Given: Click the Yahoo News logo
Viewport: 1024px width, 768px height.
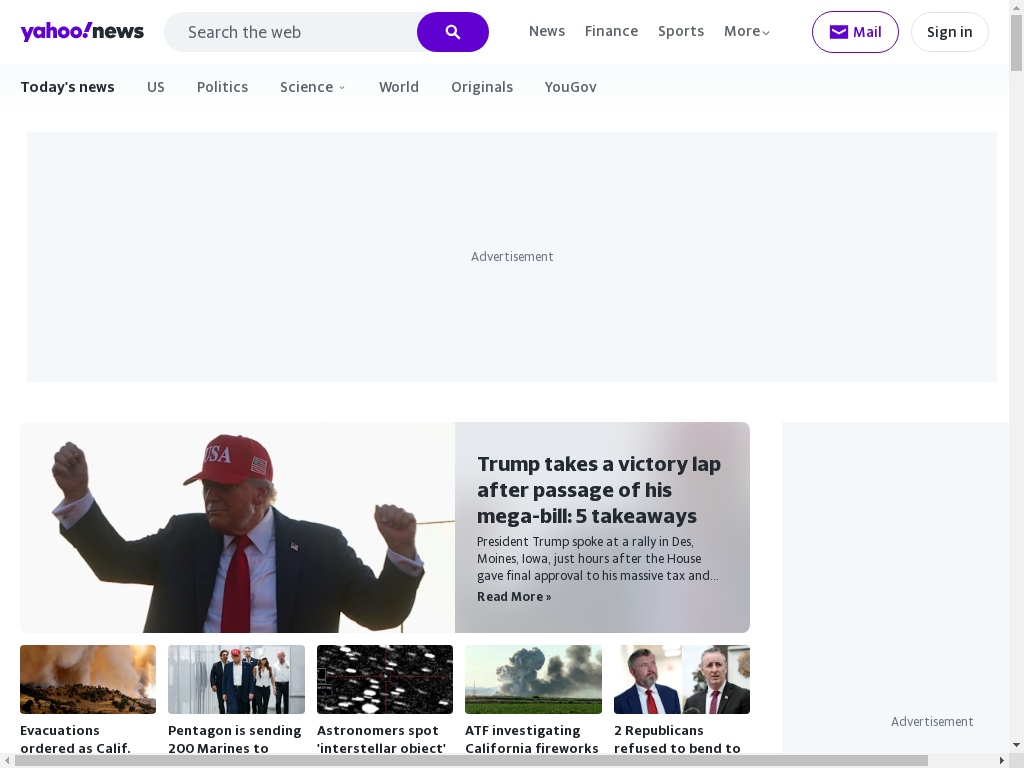Looking at the screenshot, I should 82,31.
